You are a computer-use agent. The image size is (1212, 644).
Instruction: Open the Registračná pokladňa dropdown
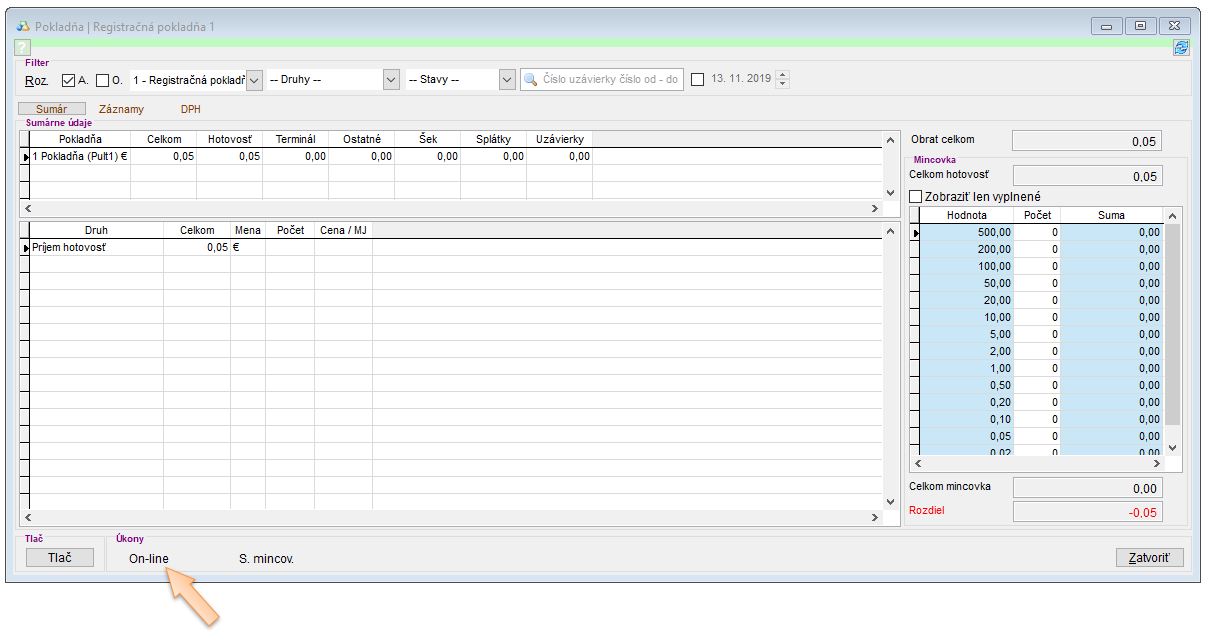coord(254,80)
